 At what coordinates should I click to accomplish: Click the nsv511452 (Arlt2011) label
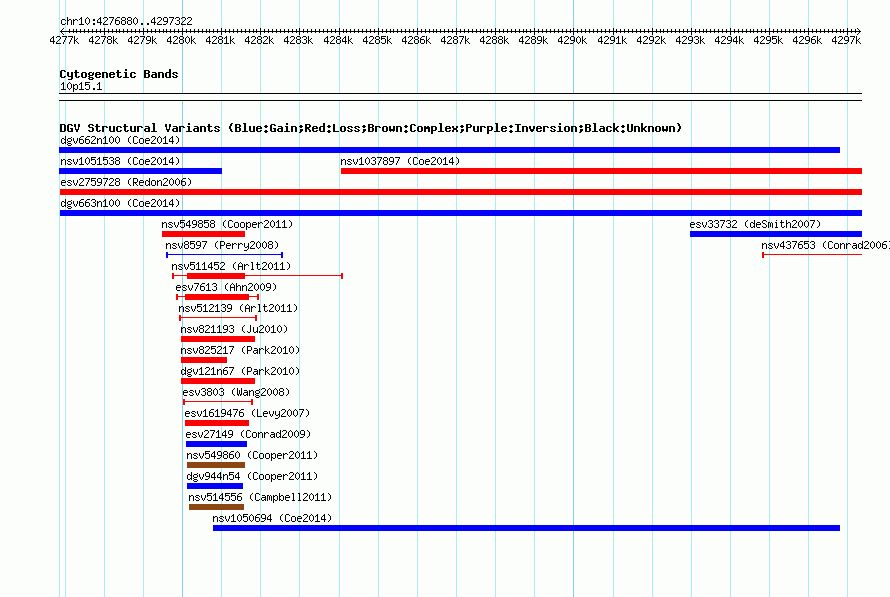pyautogui.click(x=231, y=266)
